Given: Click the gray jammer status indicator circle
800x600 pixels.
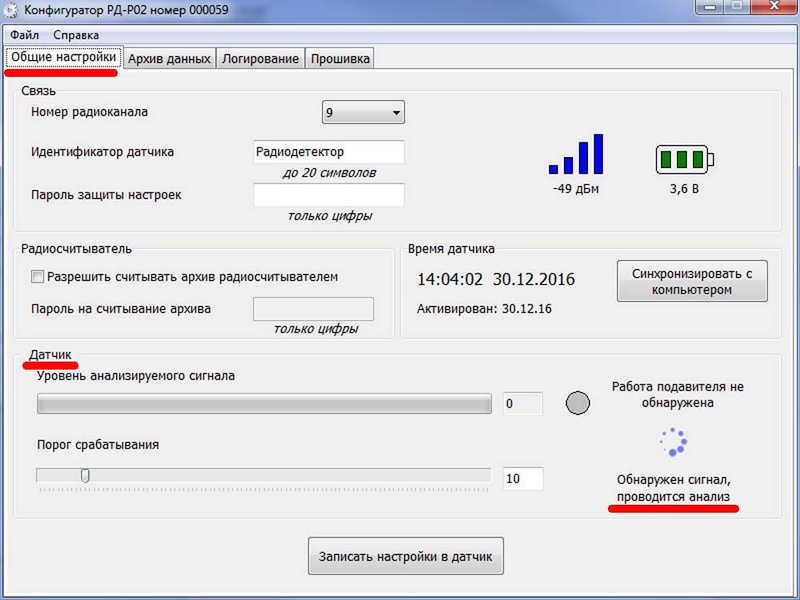Looking at the screenshot, I should pyautogui.click(x=578, y=403).
